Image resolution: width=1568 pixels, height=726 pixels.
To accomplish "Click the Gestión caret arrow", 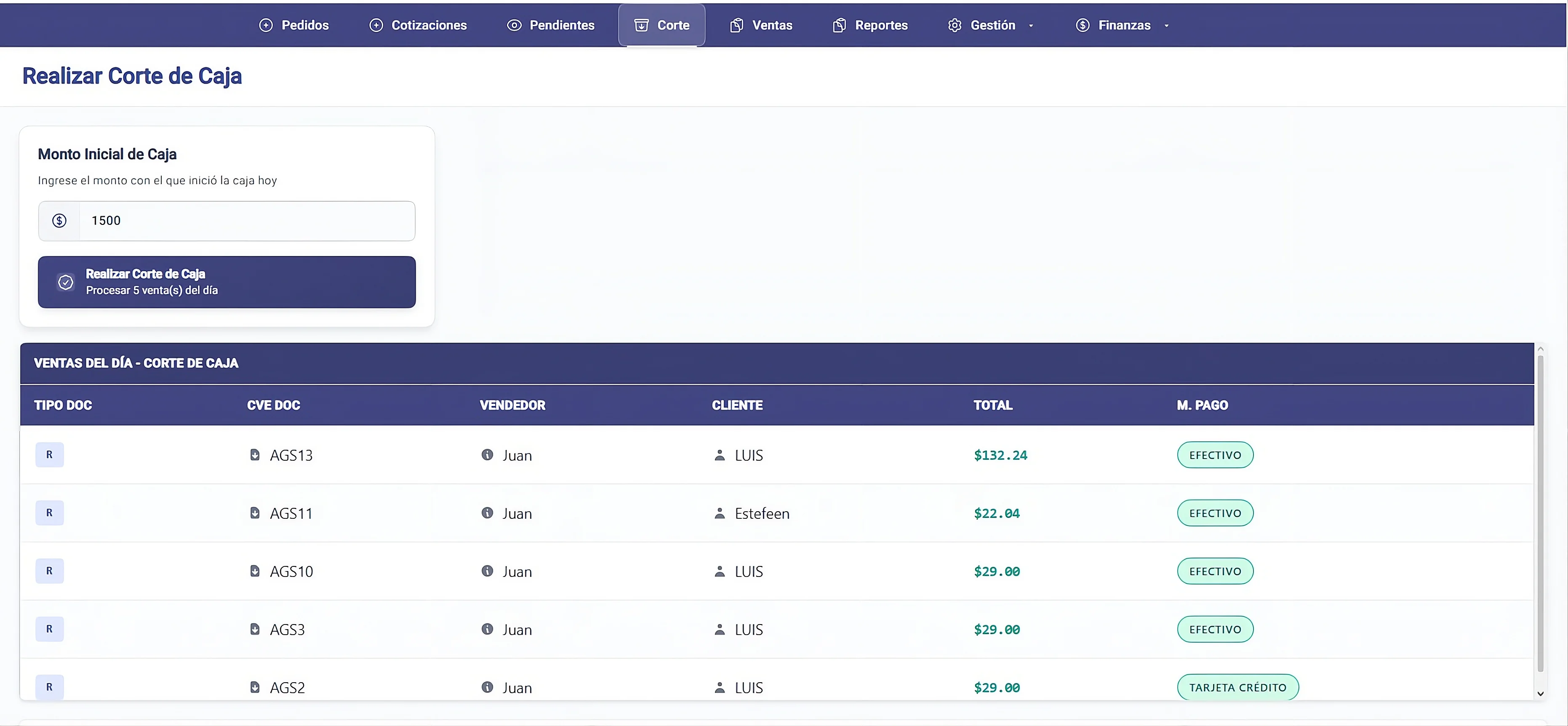I will tap(1030, 26).
